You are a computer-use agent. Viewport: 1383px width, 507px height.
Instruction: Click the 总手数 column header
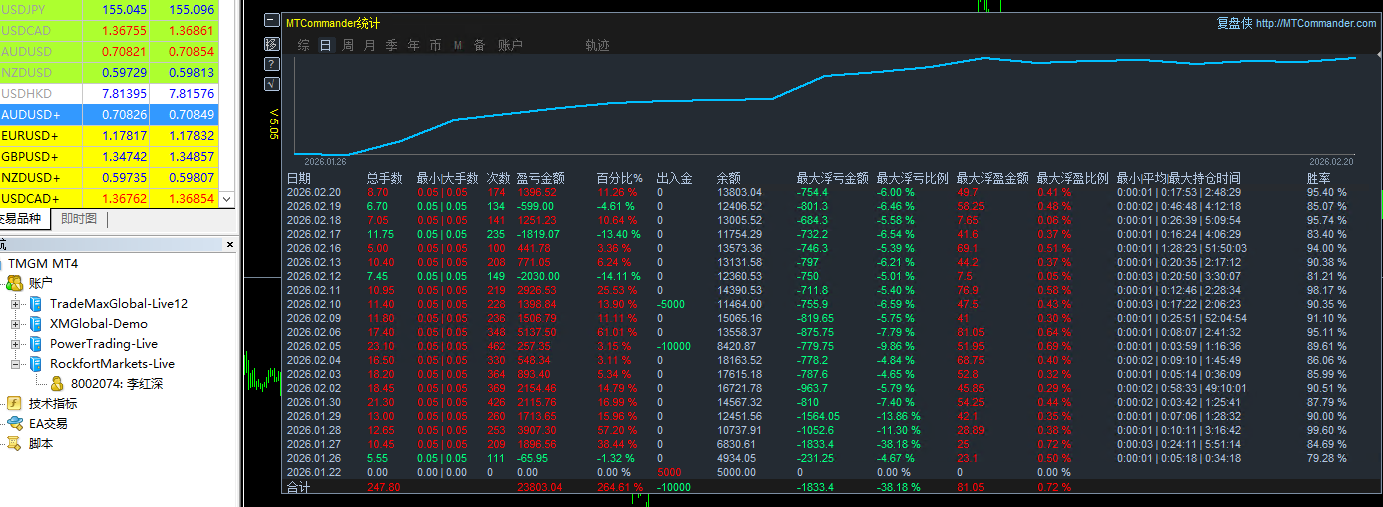tap(385, 179)
